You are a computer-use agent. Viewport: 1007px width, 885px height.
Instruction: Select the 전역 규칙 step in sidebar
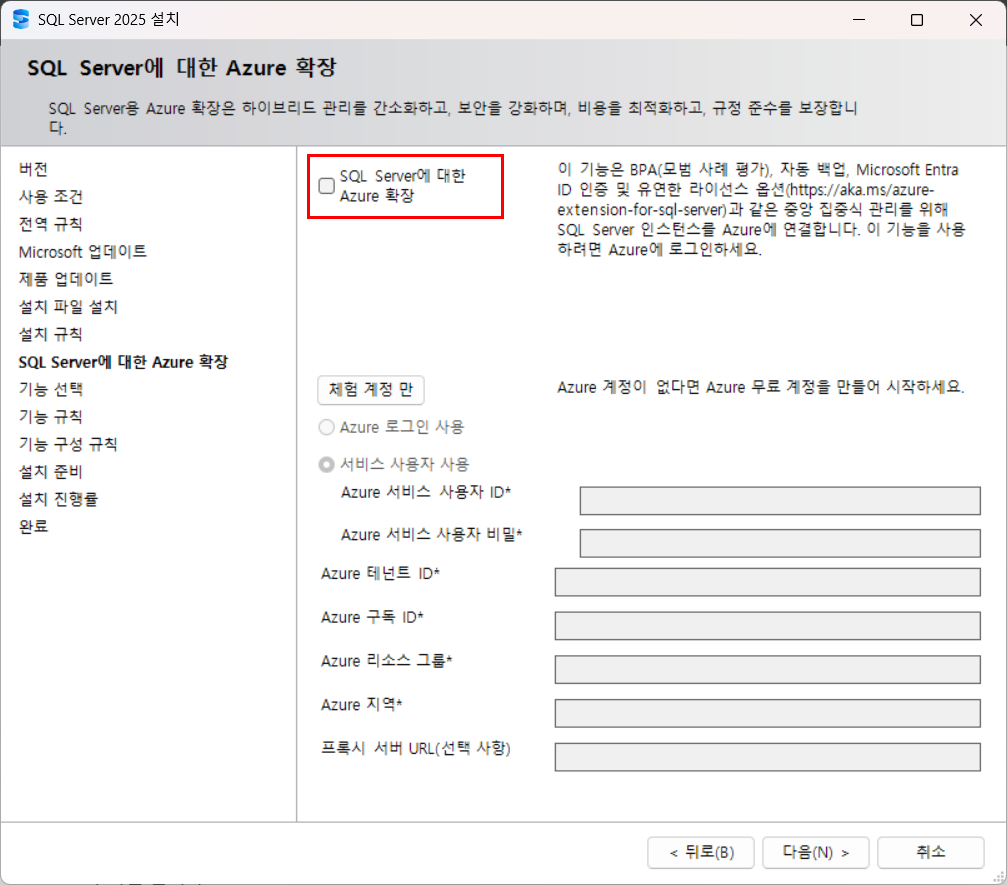pos(51,224)
